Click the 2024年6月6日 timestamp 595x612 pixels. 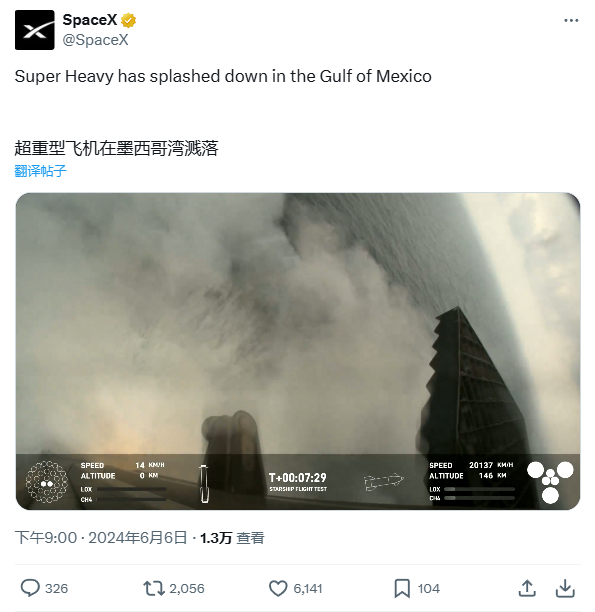pos(137,538)
